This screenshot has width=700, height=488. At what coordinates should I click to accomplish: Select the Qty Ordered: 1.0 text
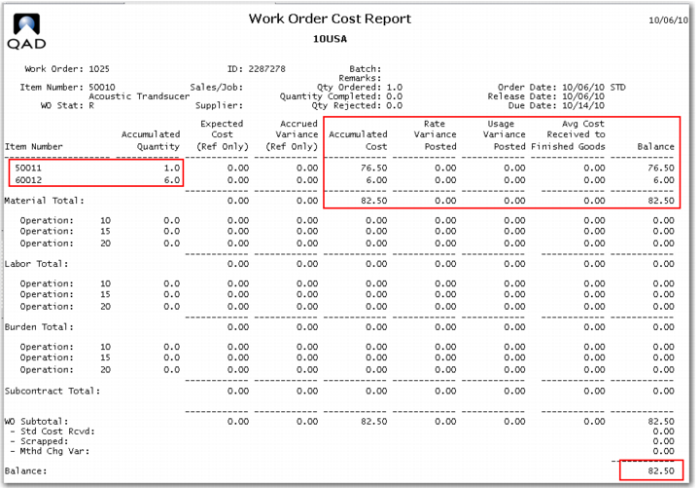[359, 87]
